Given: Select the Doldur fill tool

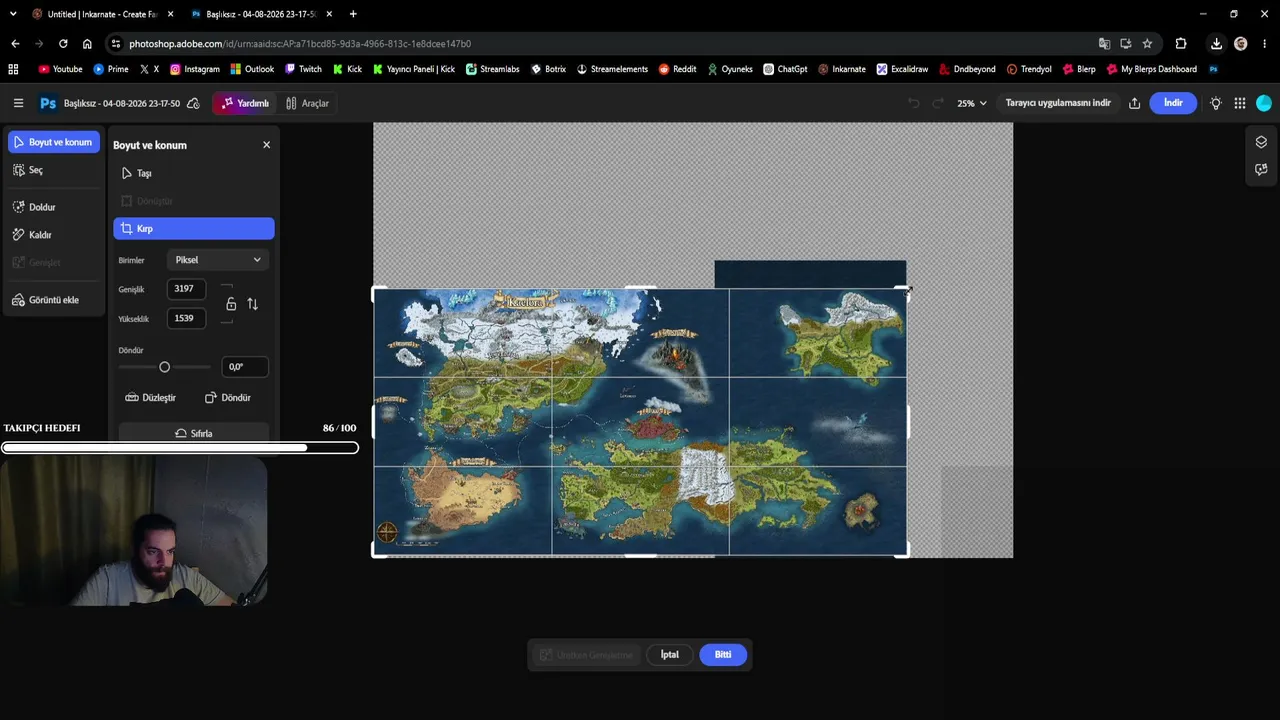Looking at the screenshot, I should pyautogui.click(x=54, y=207).
